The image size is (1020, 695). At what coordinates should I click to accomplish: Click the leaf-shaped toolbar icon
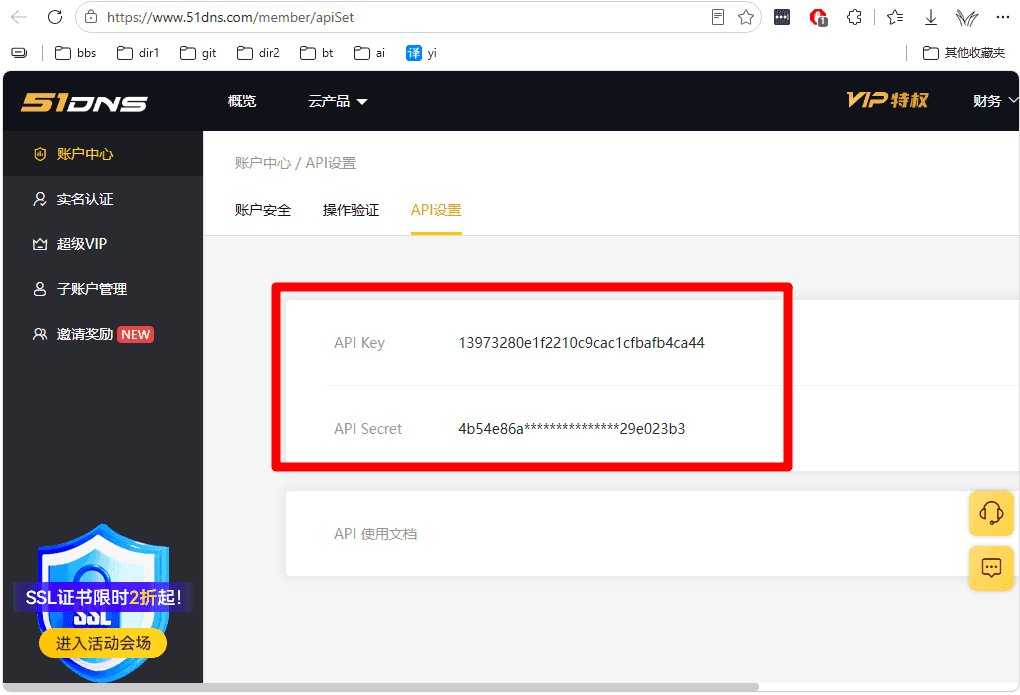967,18
